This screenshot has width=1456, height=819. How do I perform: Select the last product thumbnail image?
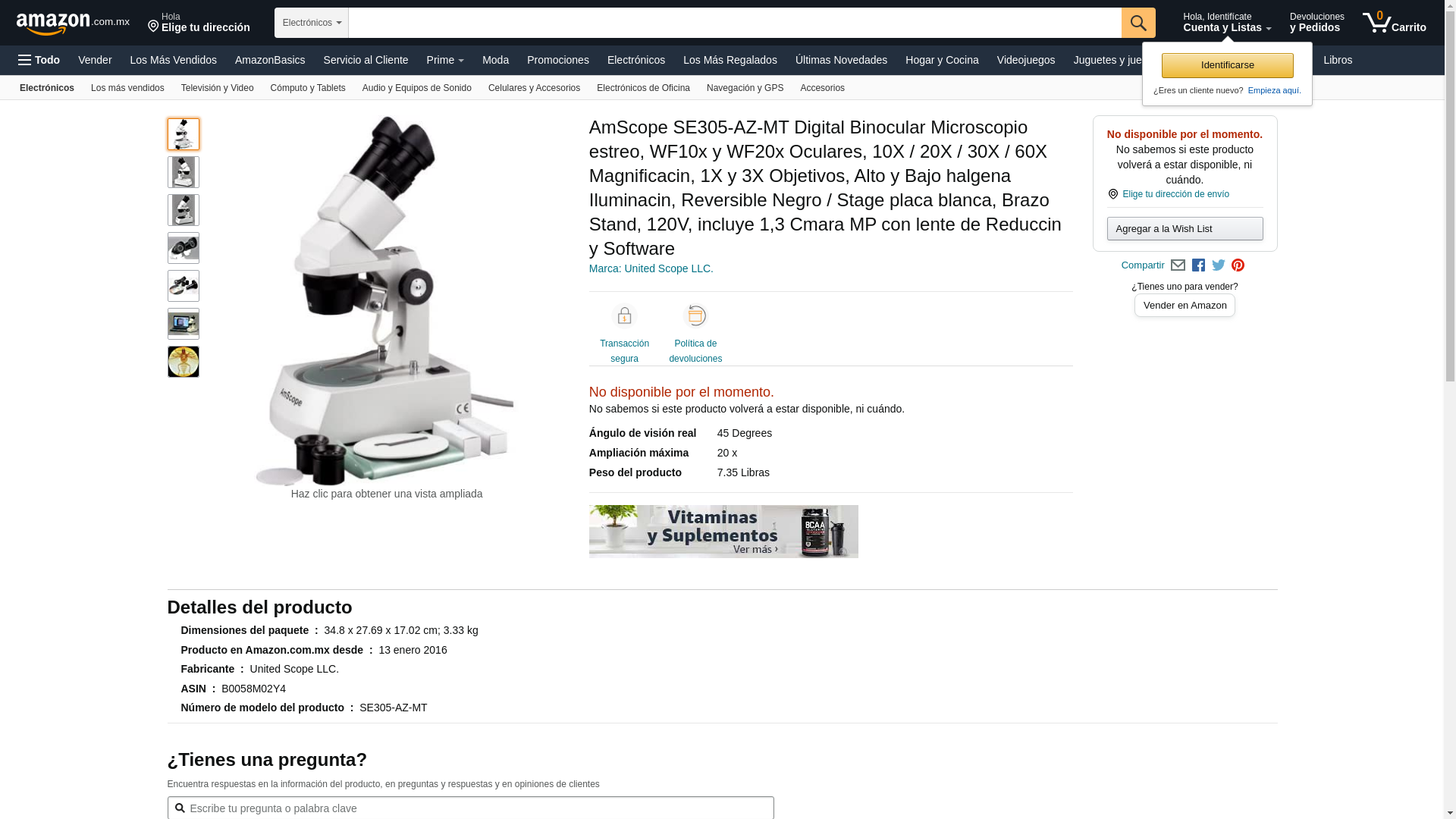click(184, 362)
